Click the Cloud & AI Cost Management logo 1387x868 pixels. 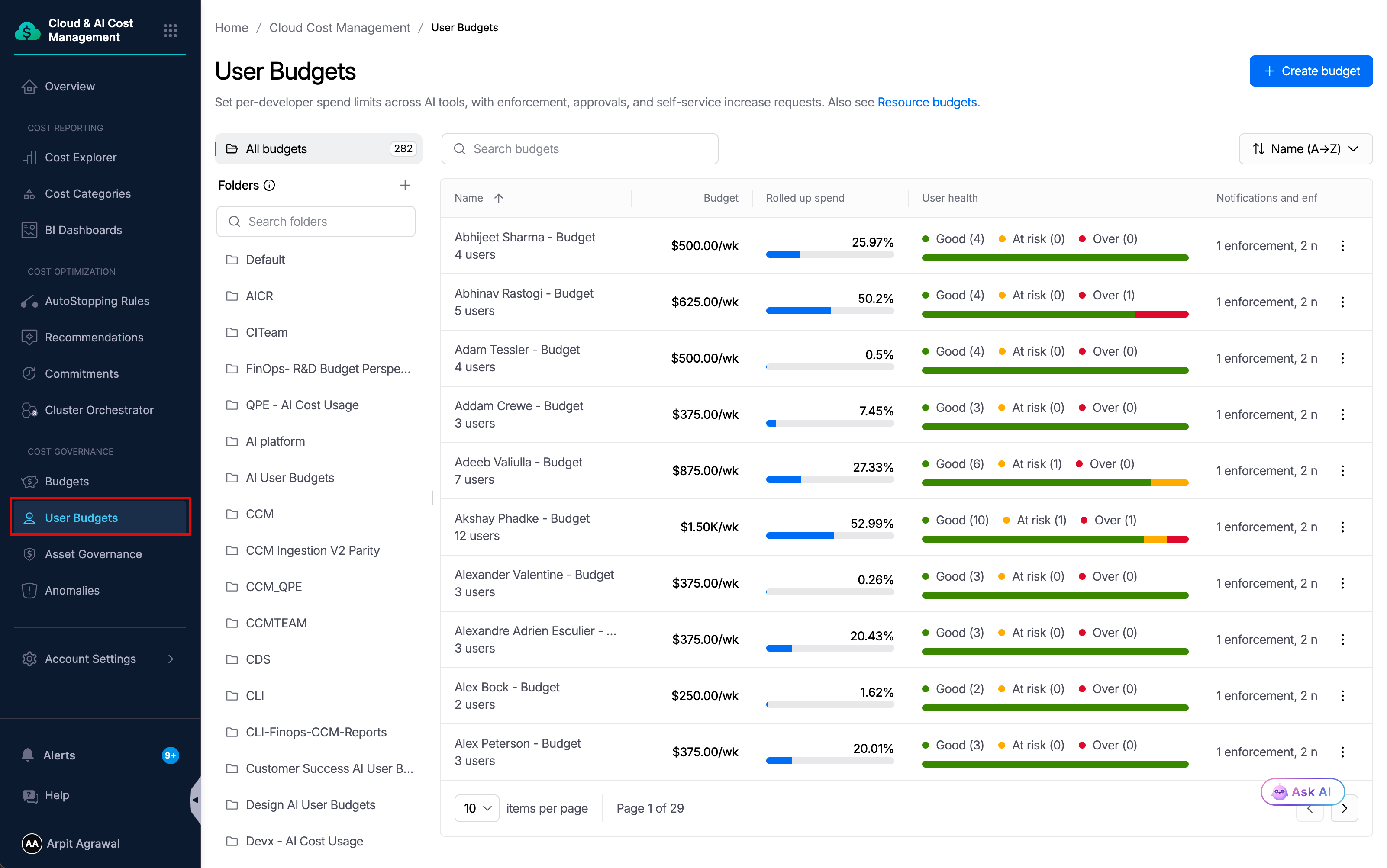[28, 30]
